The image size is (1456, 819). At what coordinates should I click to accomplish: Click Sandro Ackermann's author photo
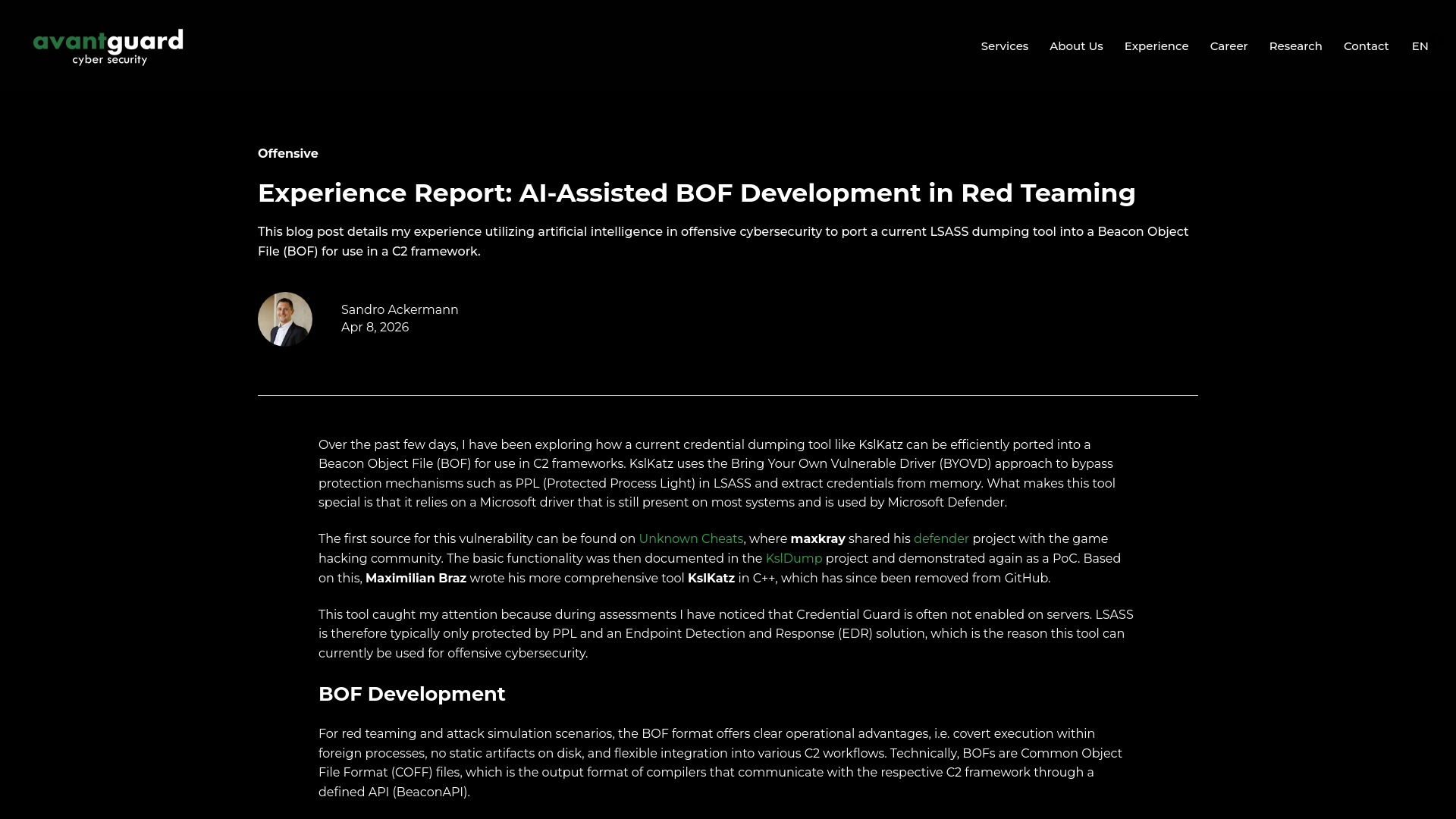pyautogui.click(x=285, y=319)
